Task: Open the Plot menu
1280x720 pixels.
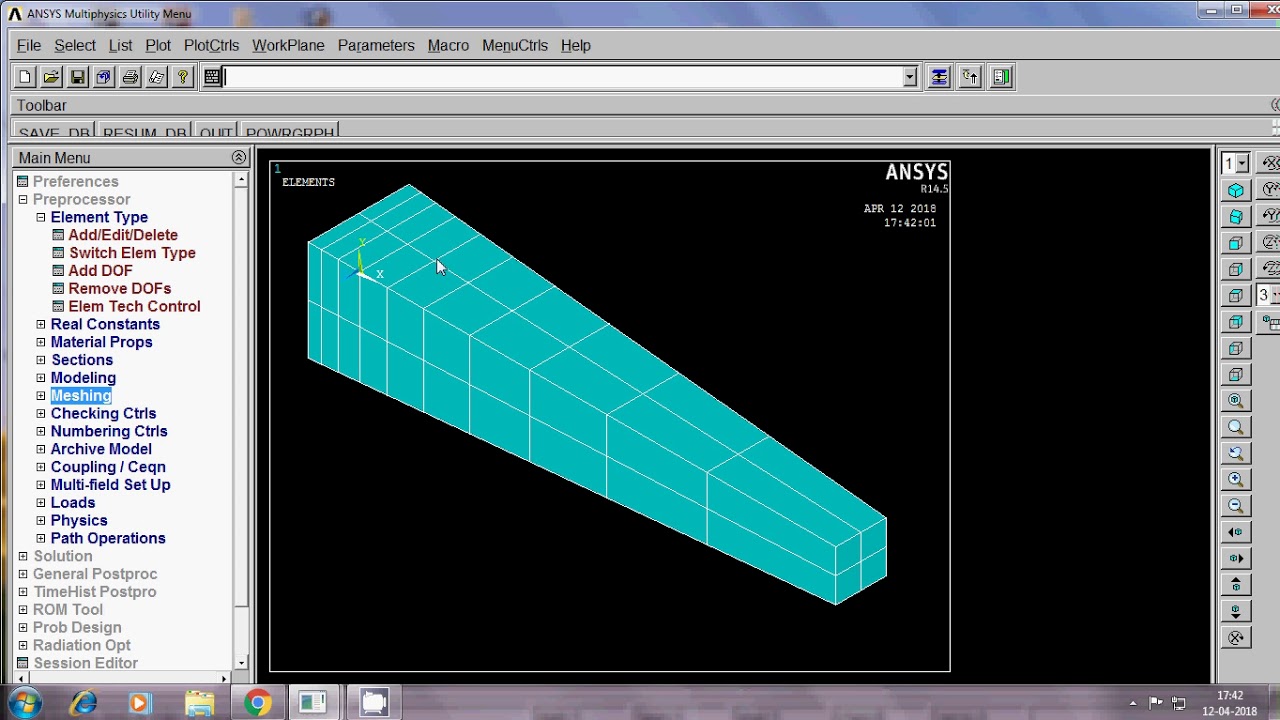Action: (158, 45)
